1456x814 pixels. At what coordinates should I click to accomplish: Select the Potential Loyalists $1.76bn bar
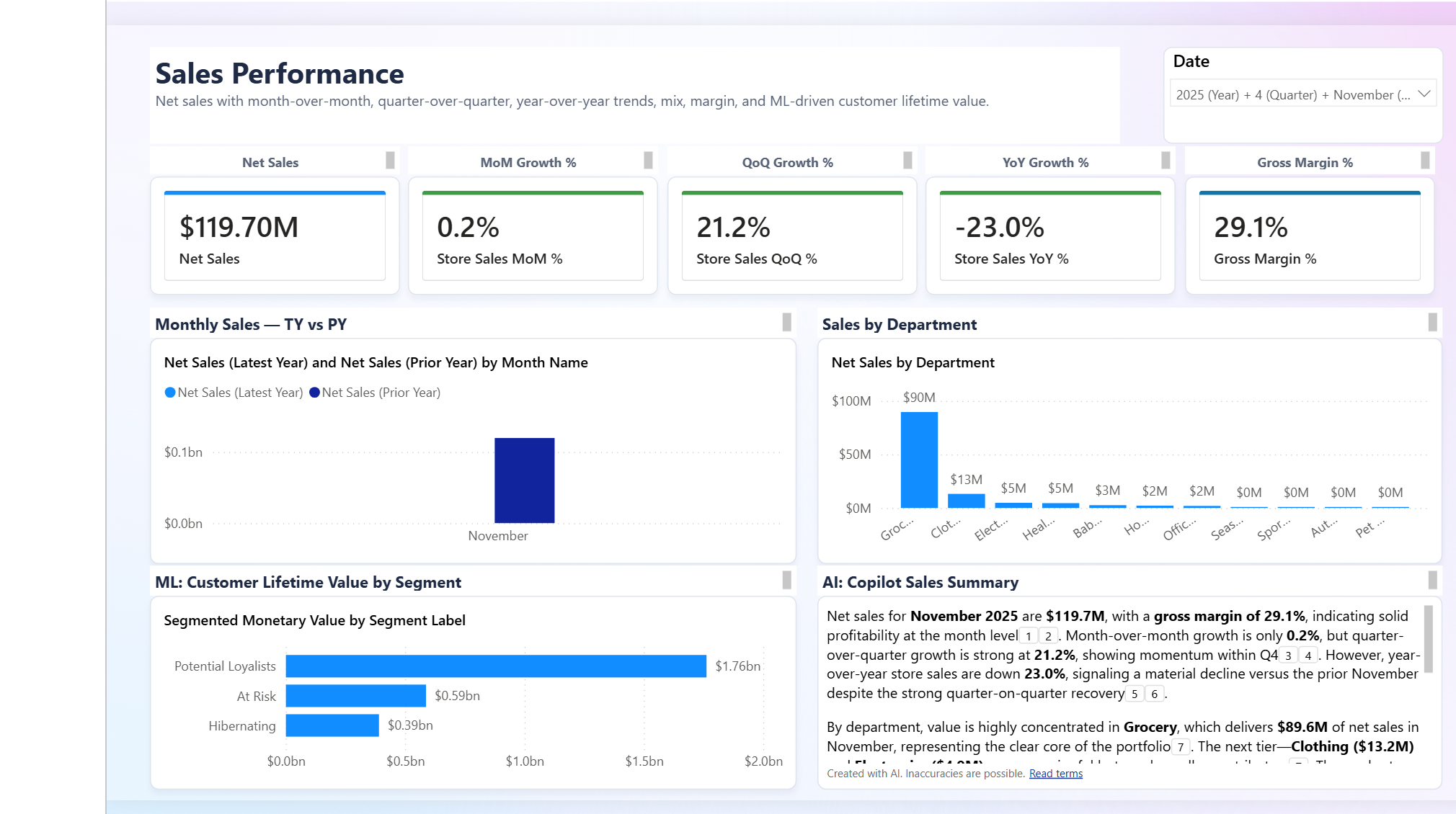pos(496,666)
